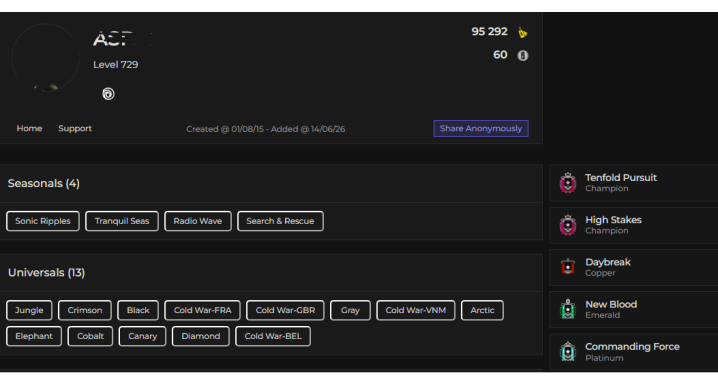Click the Tenfold Pursuit Champion rank badge

568,183
